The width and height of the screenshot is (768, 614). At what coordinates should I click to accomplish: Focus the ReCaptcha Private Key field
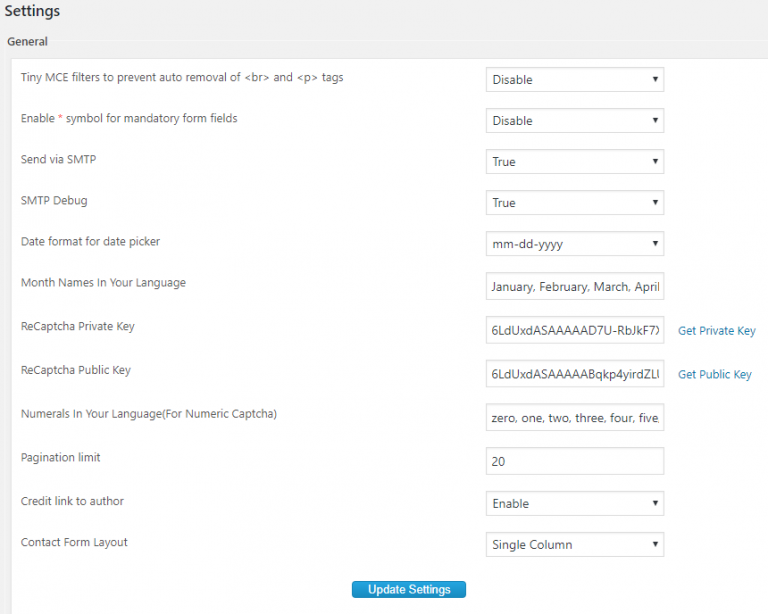point(574,331)
